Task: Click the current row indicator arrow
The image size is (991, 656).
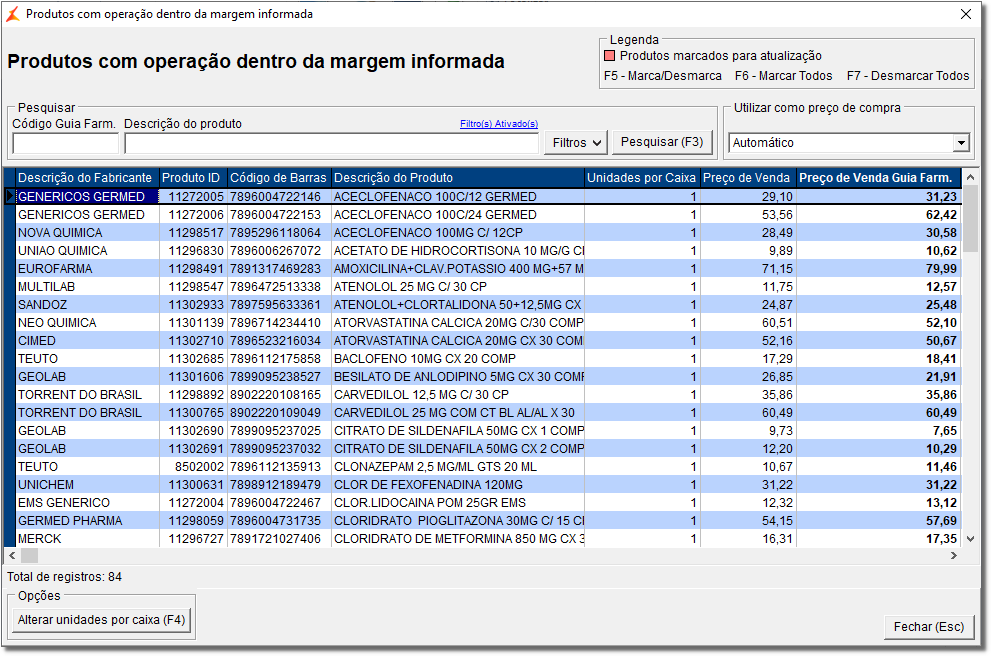Action: click(x=9, y=197)
